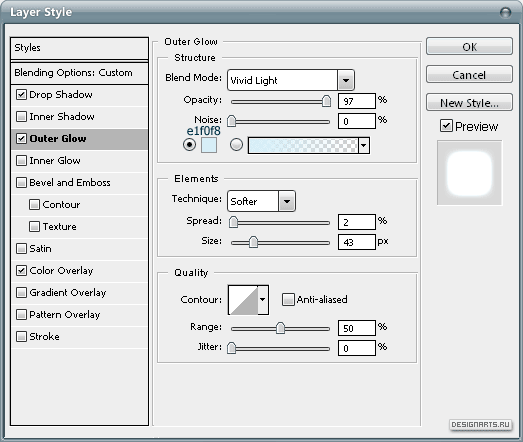Toggle the Color Overlay checkbox

pyautogui.click(x=21, y=271)
